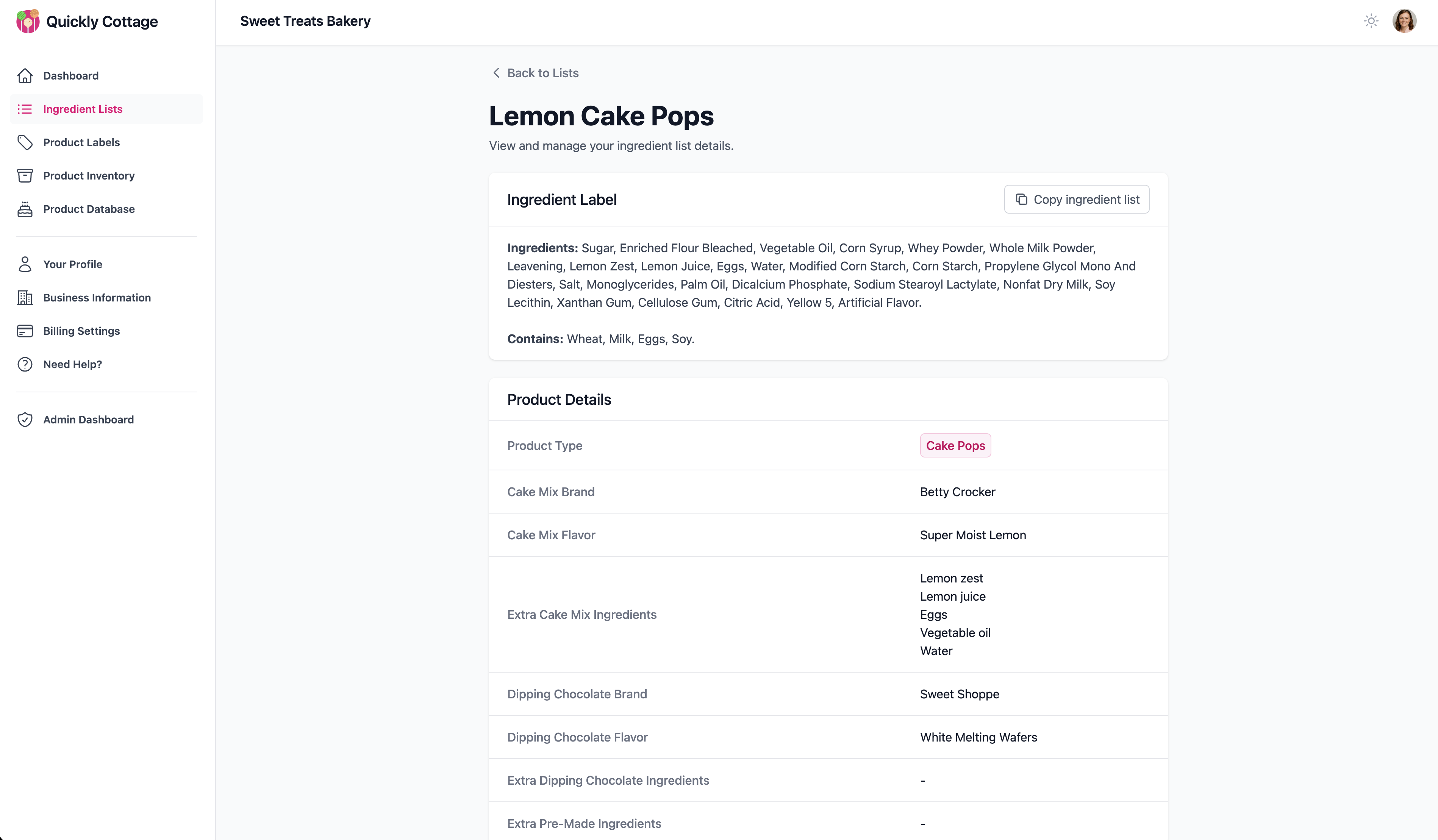The width and height of the screenshot is (1438, 840).
Task: Click the Quickly Cottage logo icon
Action: pos(27,22)
